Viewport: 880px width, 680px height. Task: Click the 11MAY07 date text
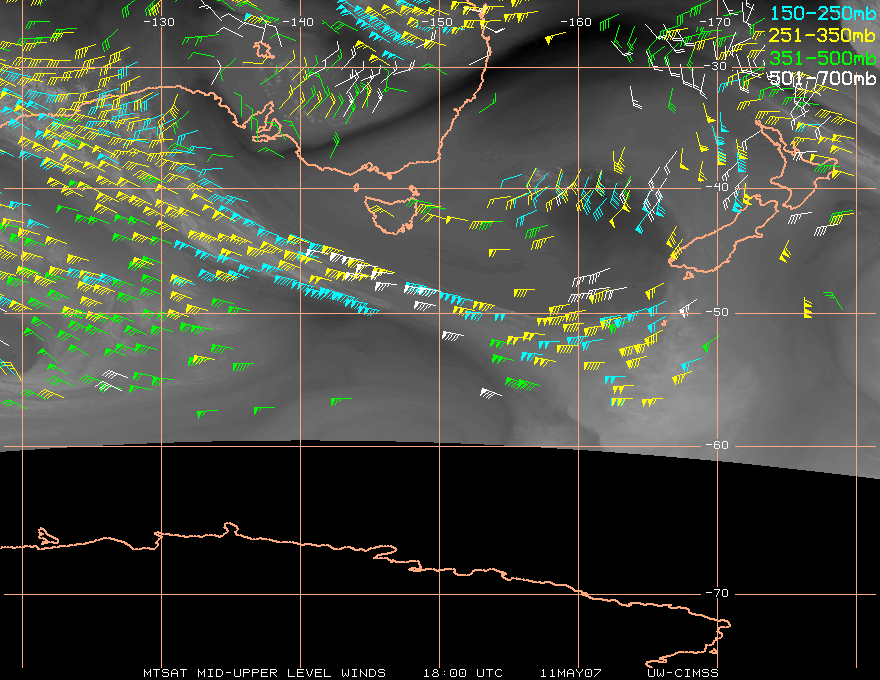[x=571, y=673]
